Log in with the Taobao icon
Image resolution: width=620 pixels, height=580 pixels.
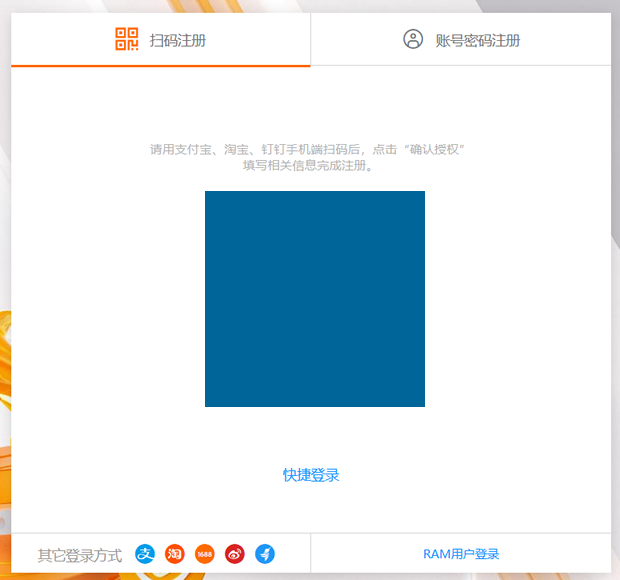tap(175, 554)
